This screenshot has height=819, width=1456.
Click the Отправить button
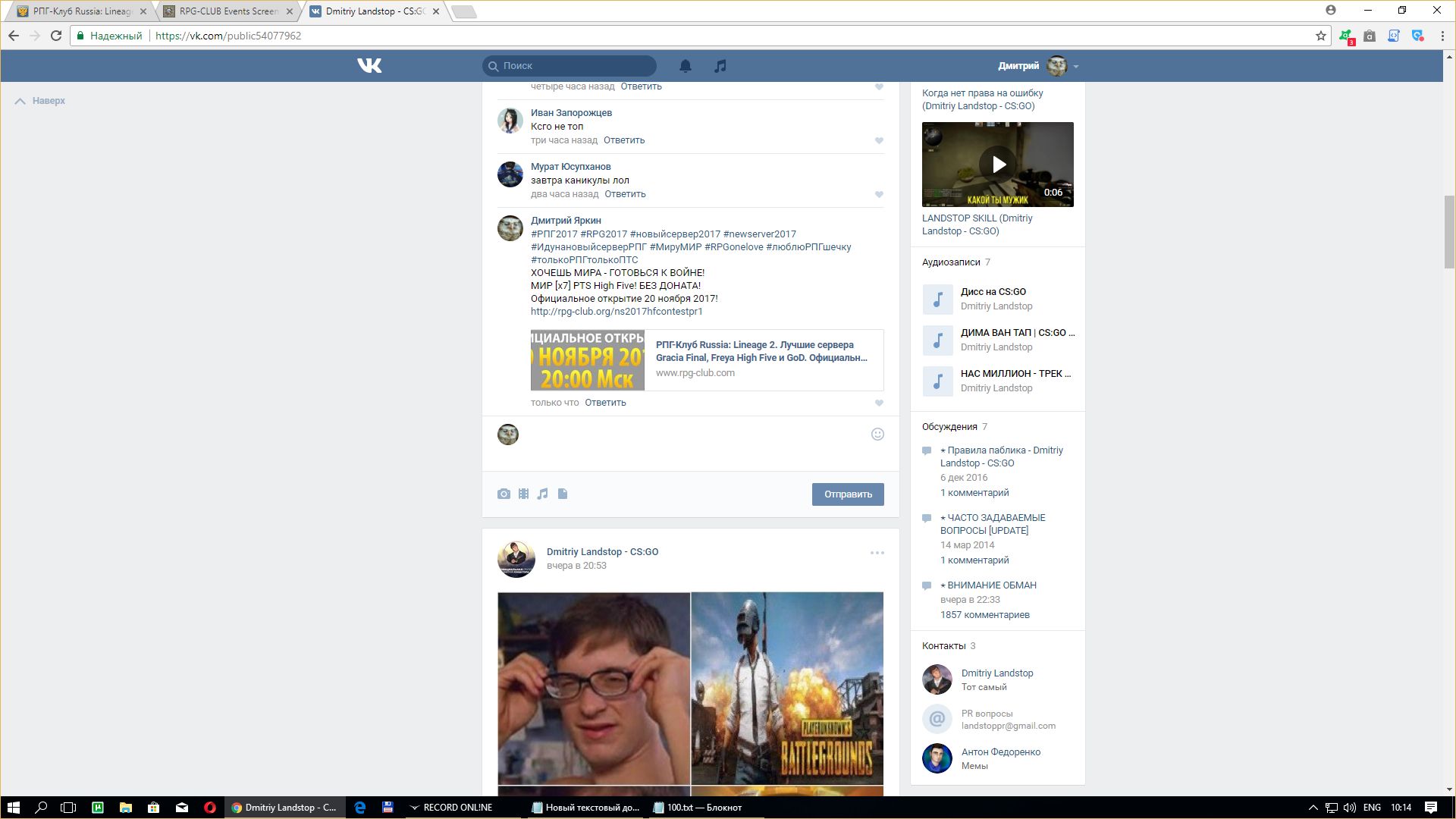tap(848, 494)
